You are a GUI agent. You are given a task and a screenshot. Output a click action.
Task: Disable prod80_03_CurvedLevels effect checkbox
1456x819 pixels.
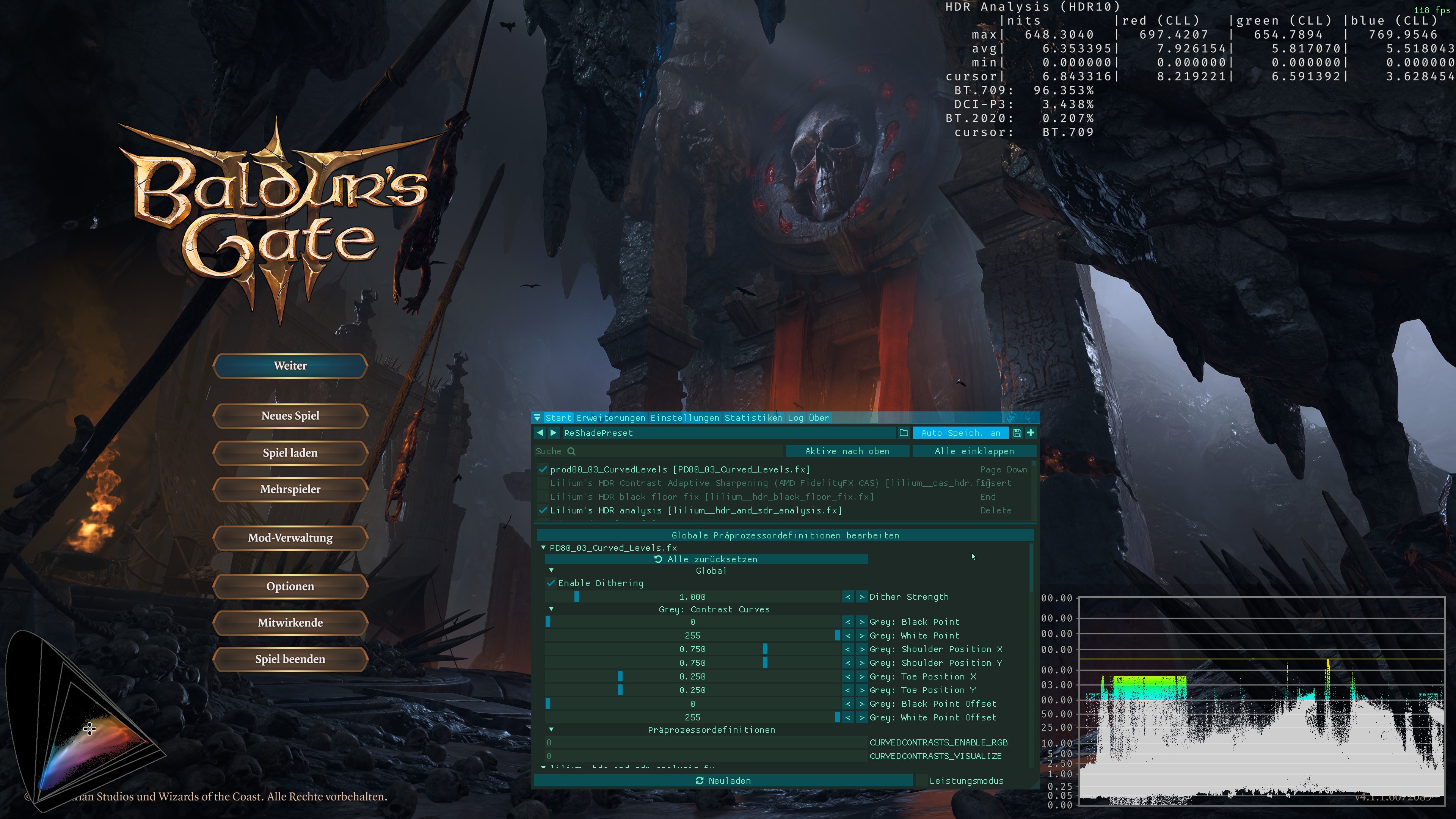pyautogui.click(x=543, y=470)
